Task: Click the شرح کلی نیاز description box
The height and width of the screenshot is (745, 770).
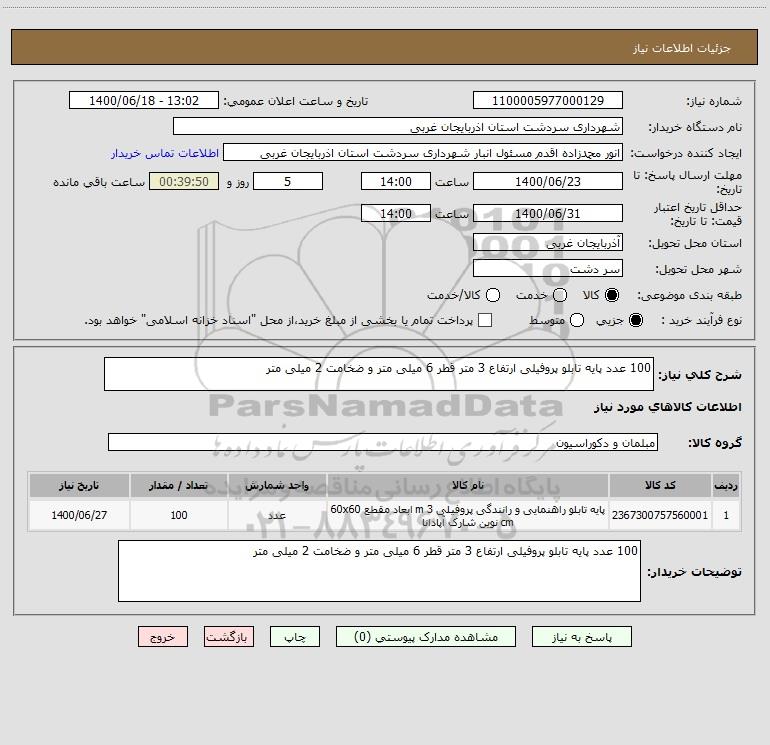Action: (x=379, y=374)
